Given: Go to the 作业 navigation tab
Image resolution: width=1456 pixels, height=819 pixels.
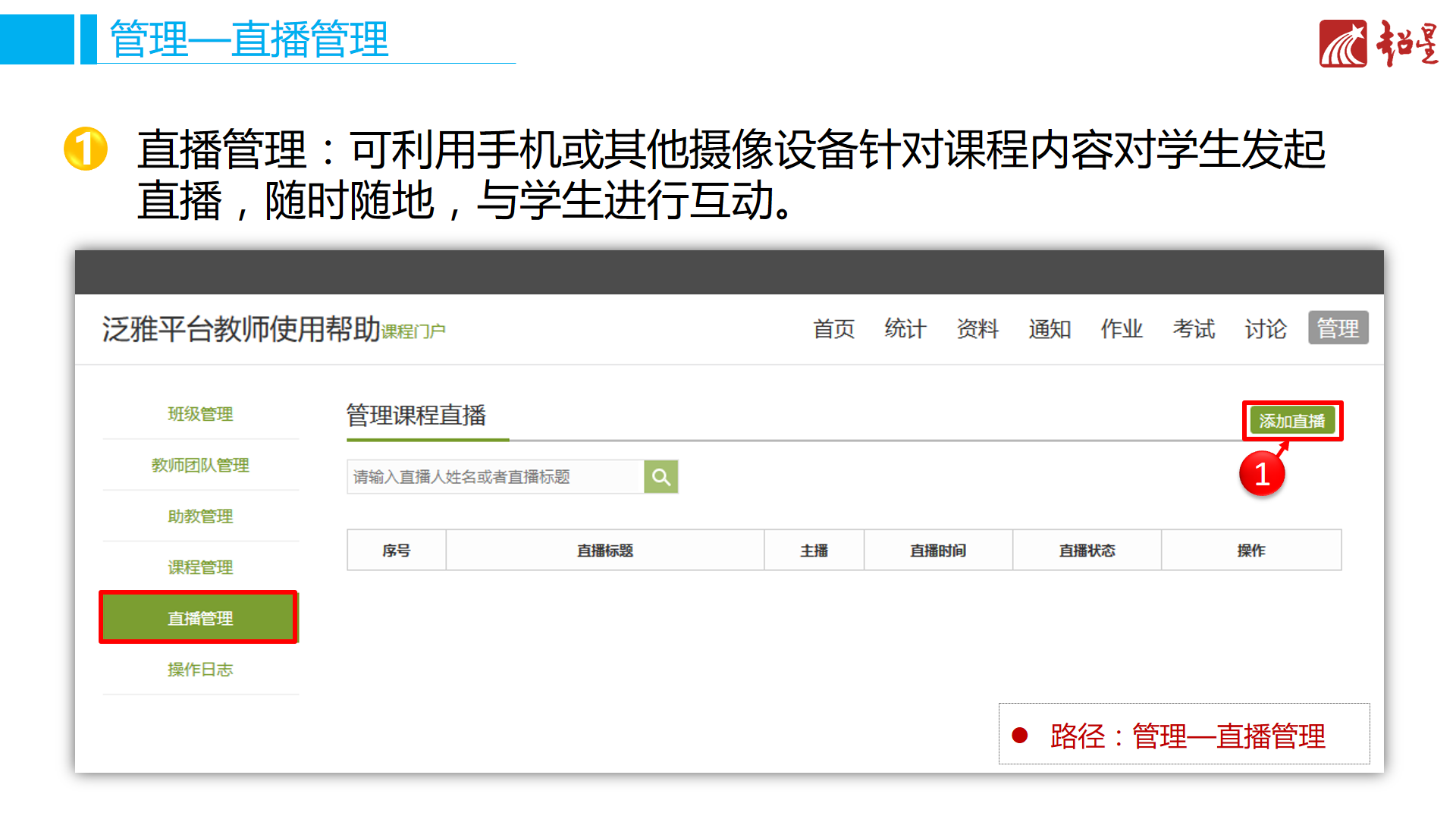Looking at the screenshot, I should [1122, 329].
